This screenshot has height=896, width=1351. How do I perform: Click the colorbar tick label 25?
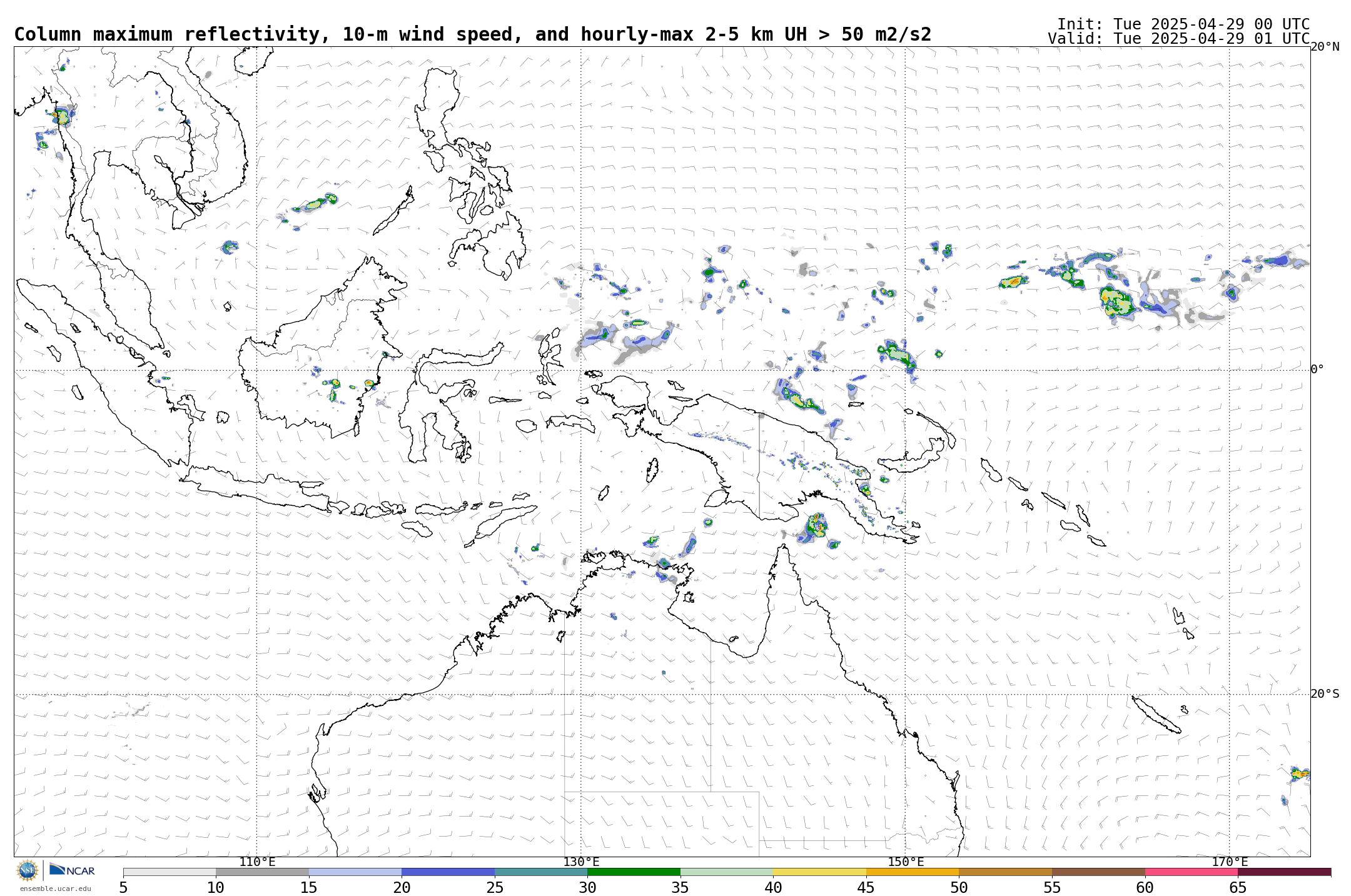(495, 887)
